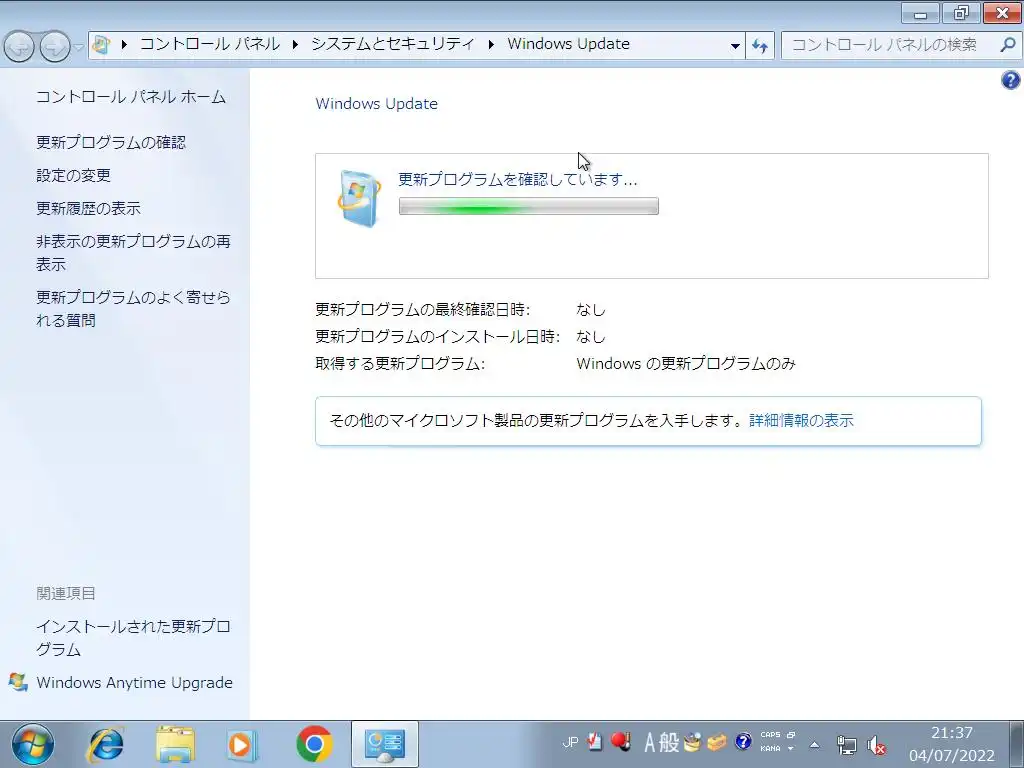Image resolution: width=1024 pixels, height=768 pixels.
Task: Open Windows Explorer folder icon in taskbar
Action: [x=175, y=744]
